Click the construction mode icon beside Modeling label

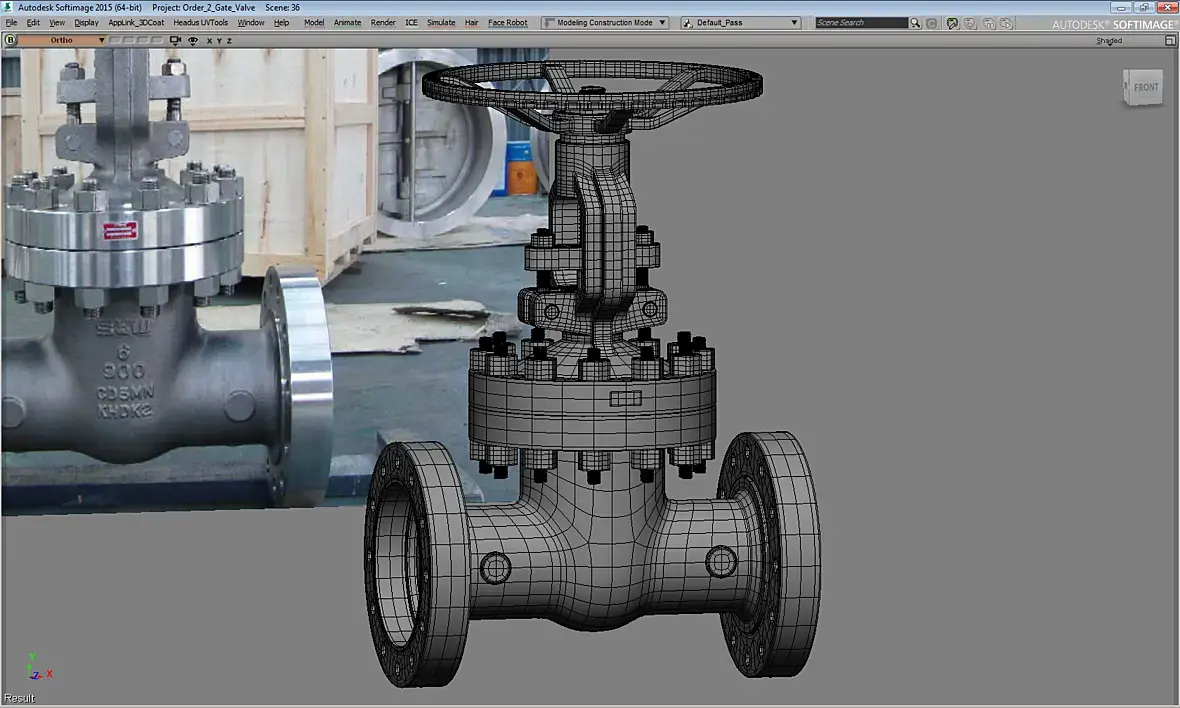(549, 23)
